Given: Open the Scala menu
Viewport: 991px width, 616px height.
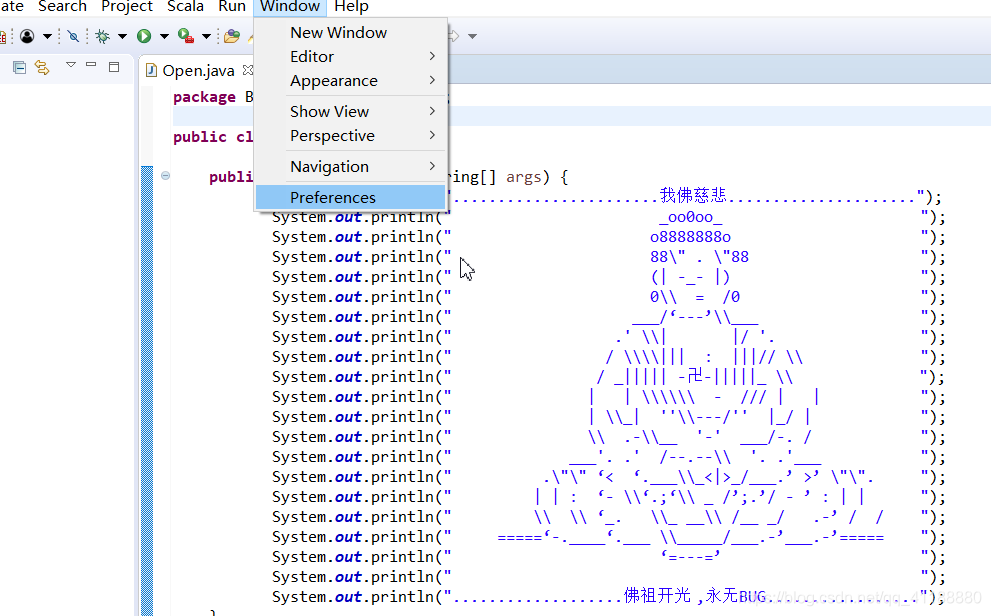Looking at the screenshot, I should coord(185,7).
